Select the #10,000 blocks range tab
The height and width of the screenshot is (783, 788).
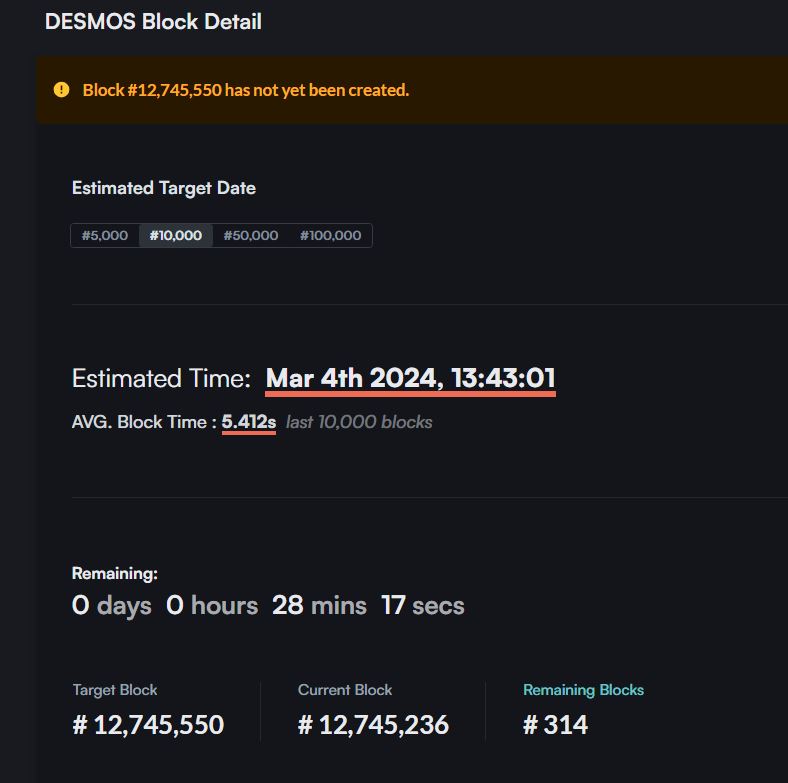[x=176, y=235]
